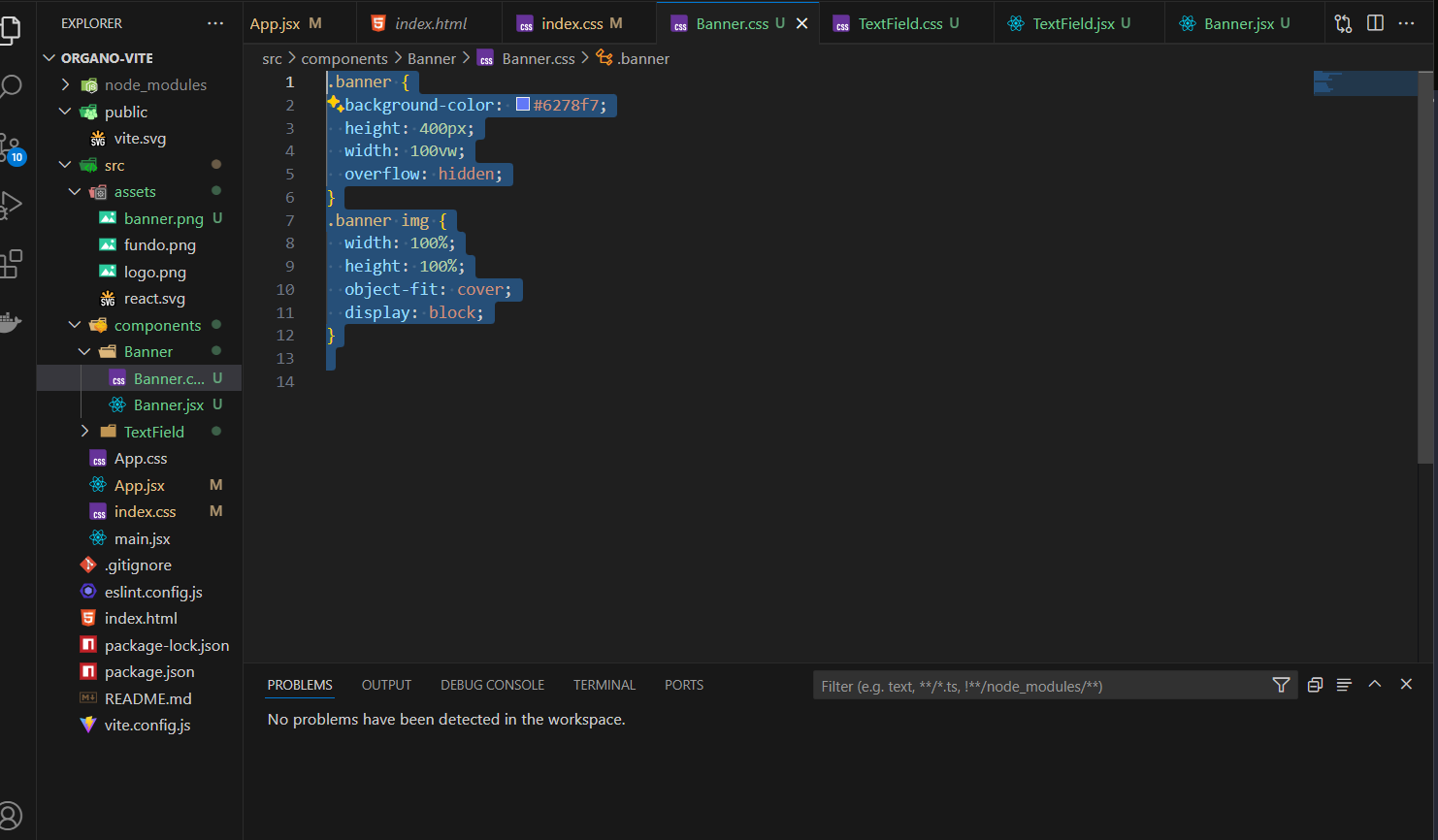Switch to the index.html editor tab

point(430,23)
